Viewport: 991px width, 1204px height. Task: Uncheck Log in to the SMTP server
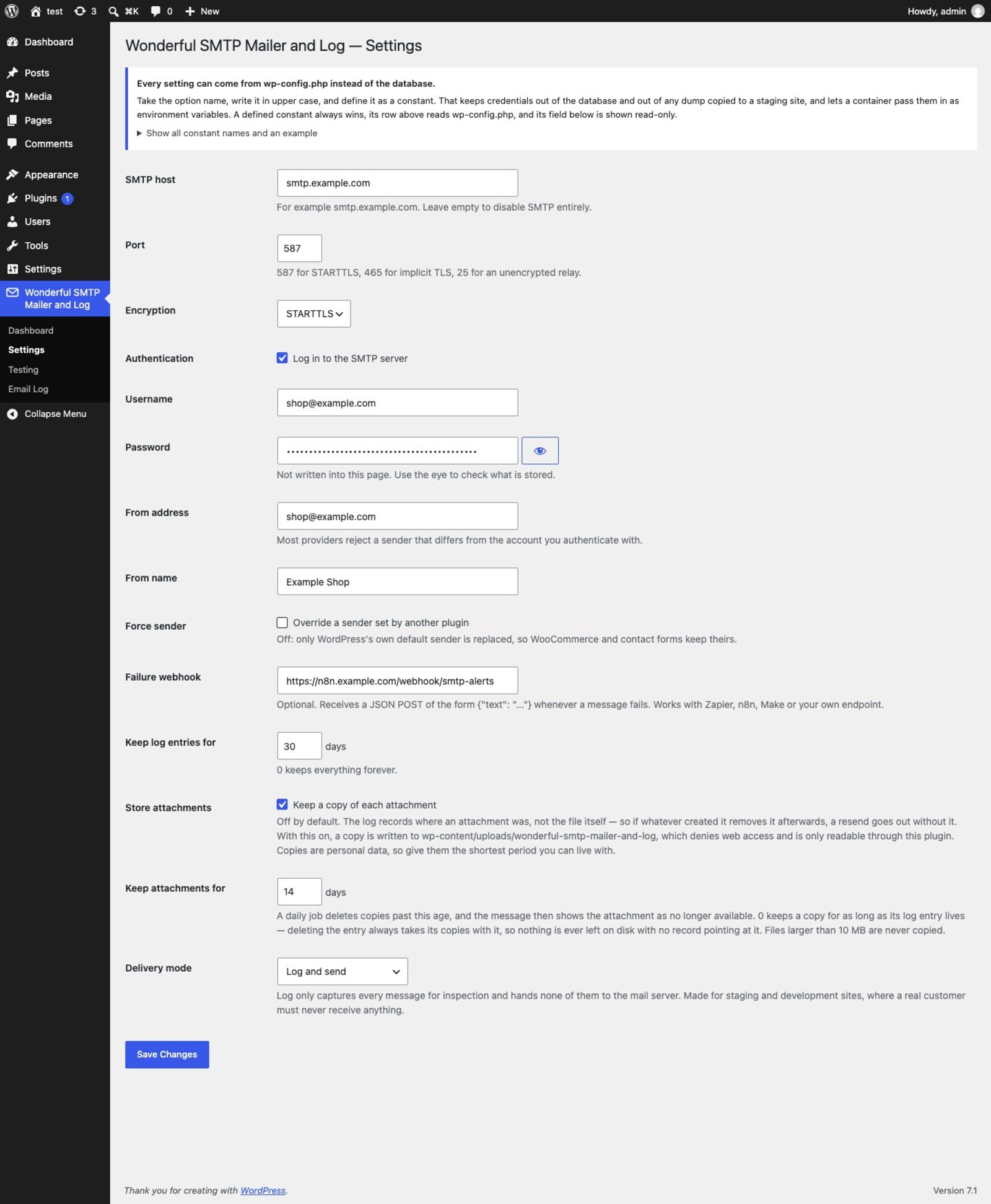tap(282, 358)
